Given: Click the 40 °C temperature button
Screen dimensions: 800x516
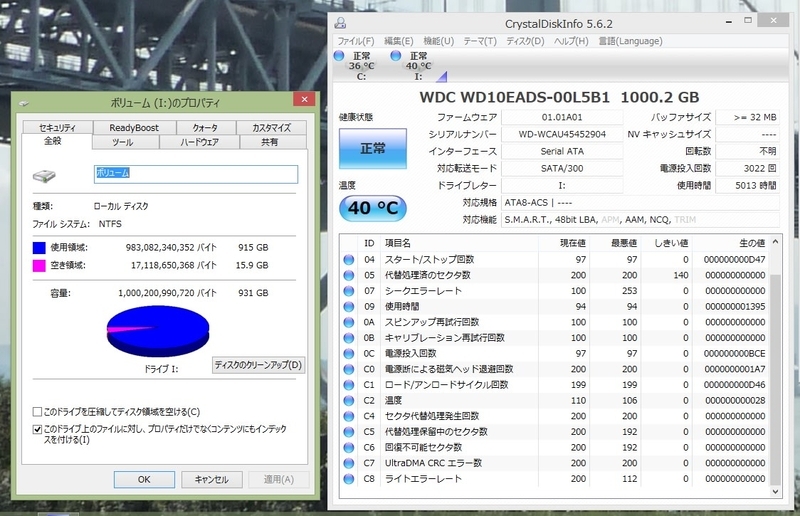Looking at the screenshot, I should pyautogui.click(x=373, y=208).
